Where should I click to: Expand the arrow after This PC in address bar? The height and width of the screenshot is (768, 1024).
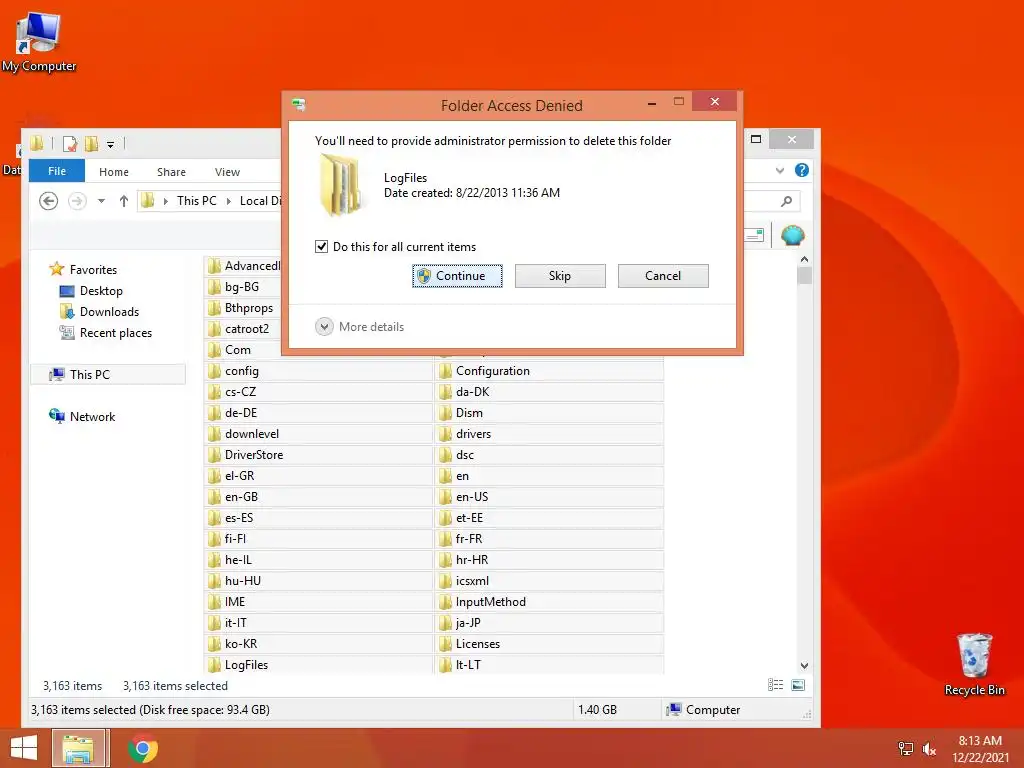[229, 201]
